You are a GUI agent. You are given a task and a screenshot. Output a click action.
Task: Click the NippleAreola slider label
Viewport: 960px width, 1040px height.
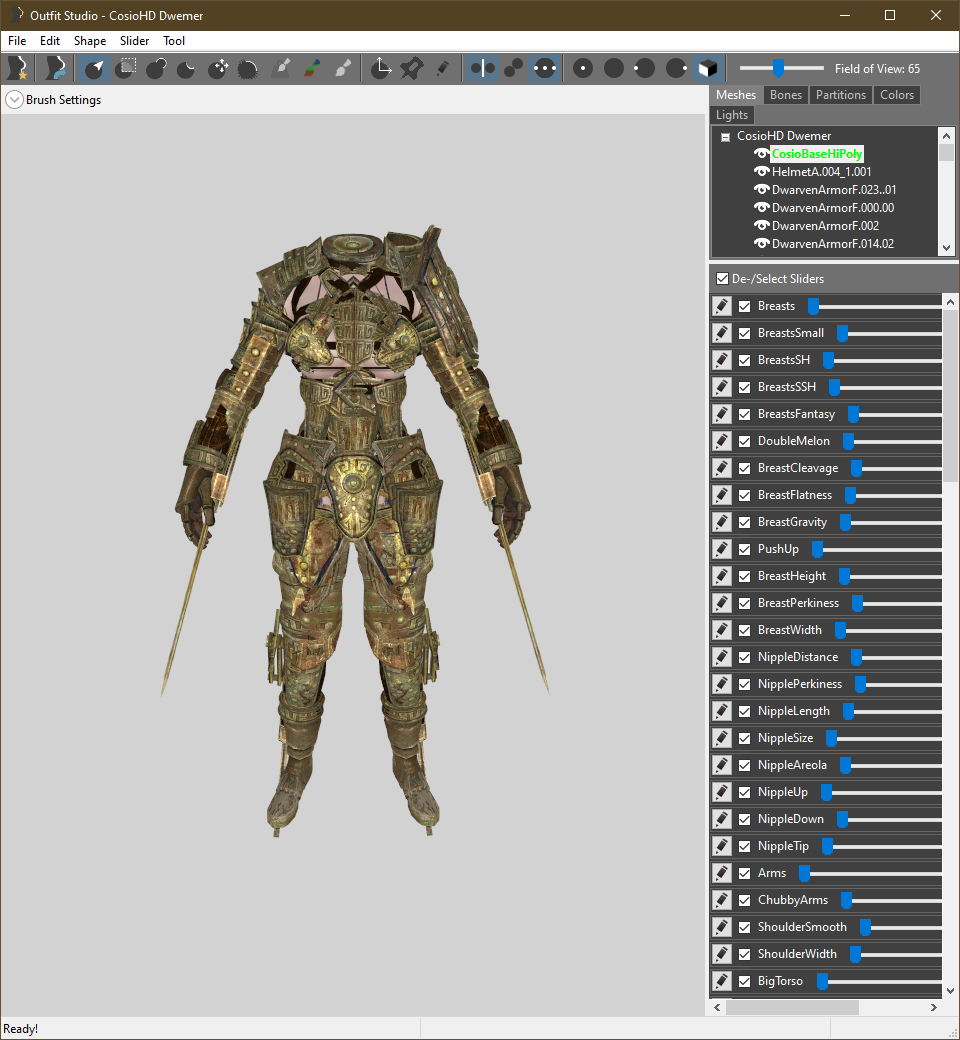point(792,765)
